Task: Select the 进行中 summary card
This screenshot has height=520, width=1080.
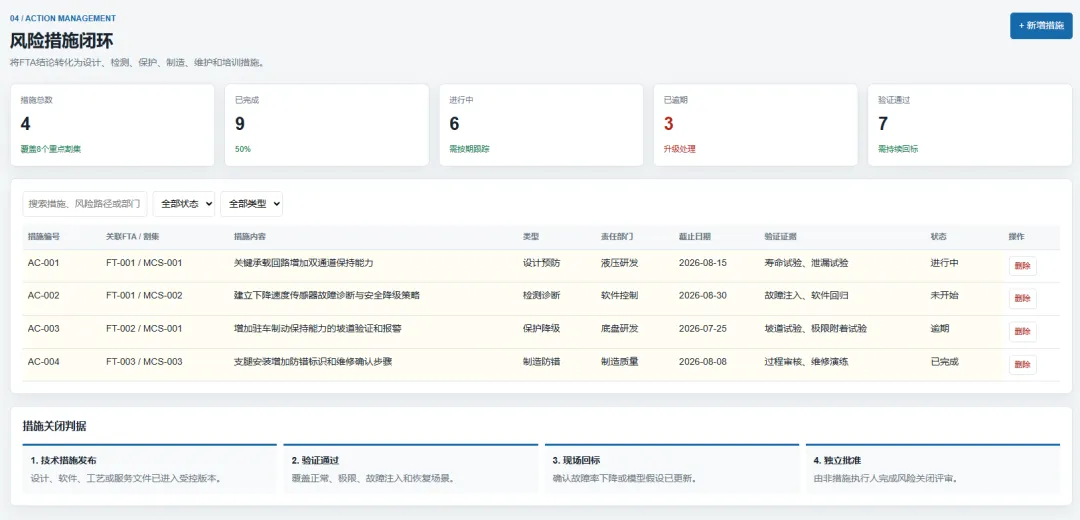Action: point(541,125)
